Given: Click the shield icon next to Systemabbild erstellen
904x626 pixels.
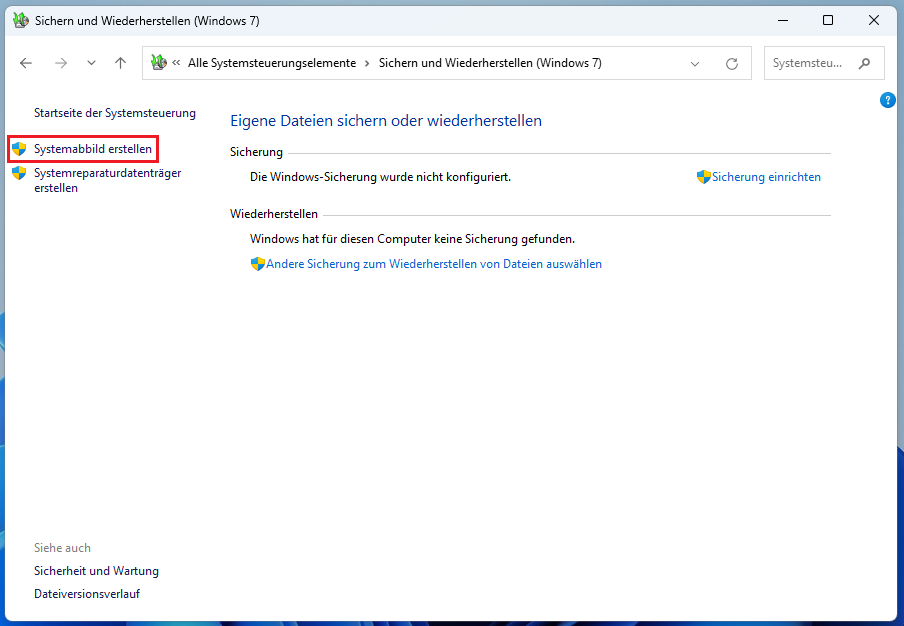Looking at the screenshot, I should click(x=19, y=148).
